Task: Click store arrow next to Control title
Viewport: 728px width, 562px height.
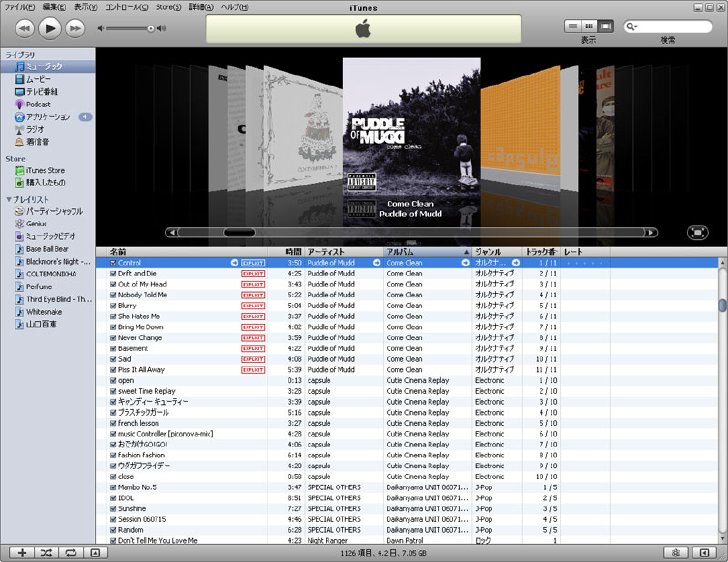Action: tap(234, 263)
